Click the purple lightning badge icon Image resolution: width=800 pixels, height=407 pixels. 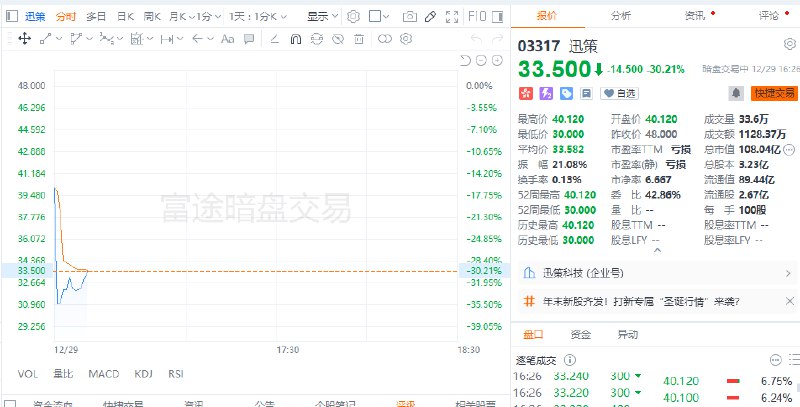(x=546, y=93)
